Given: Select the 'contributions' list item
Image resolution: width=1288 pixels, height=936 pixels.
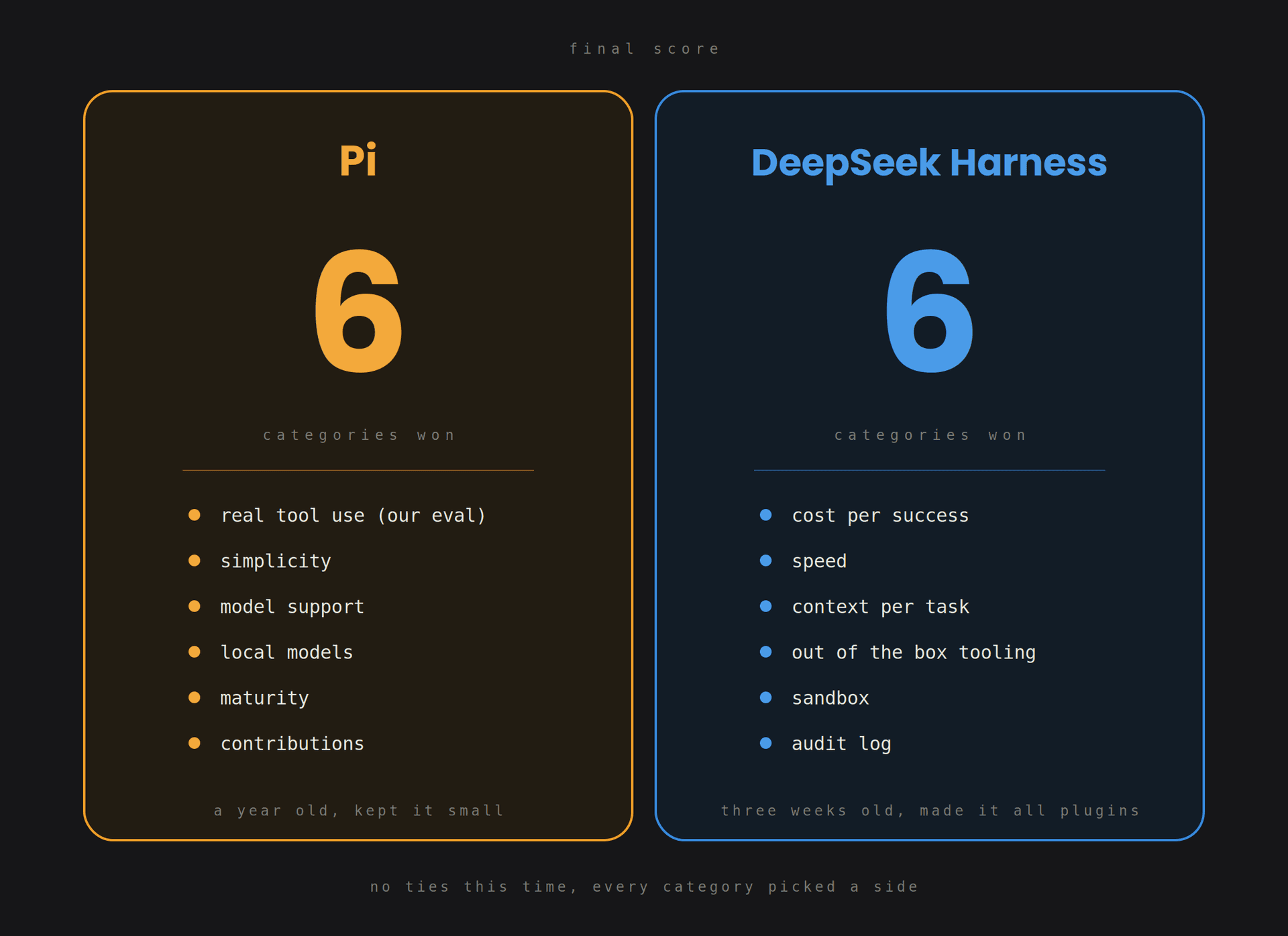Looking at the screenshot, I should [292, 743].
